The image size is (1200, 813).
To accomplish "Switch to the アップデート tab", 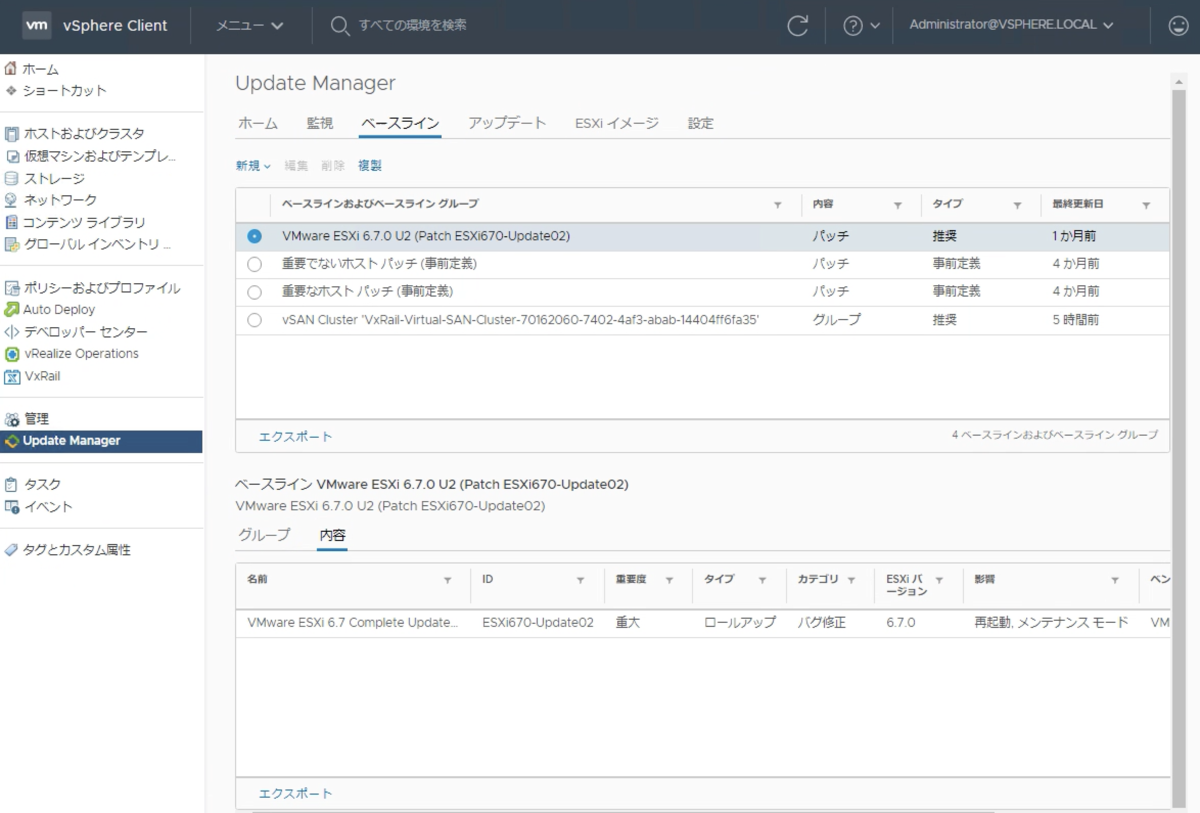I will click(x=507, y=123).
